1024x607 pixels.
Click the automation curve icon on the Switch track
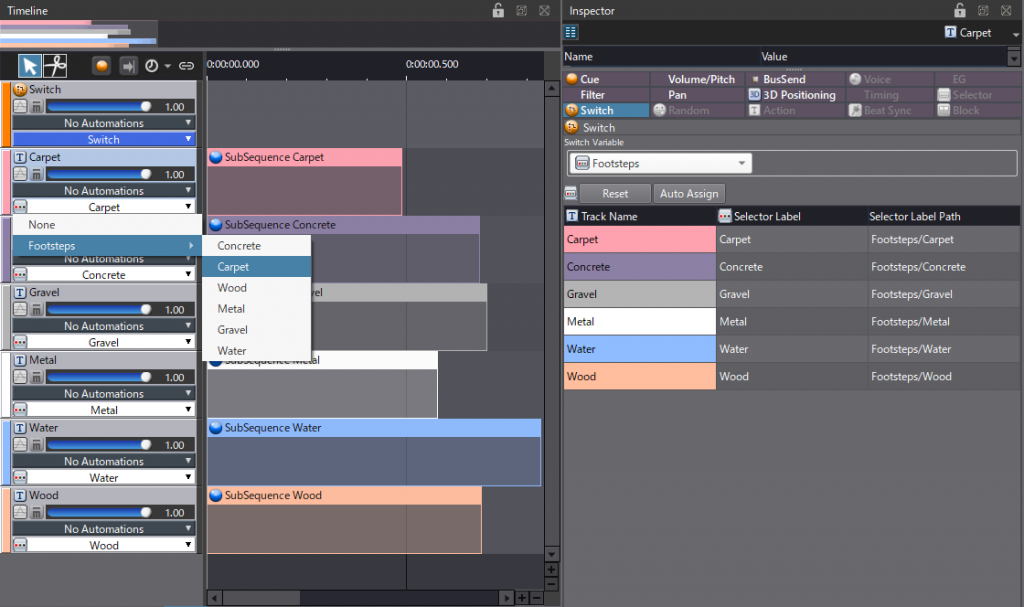18,107
